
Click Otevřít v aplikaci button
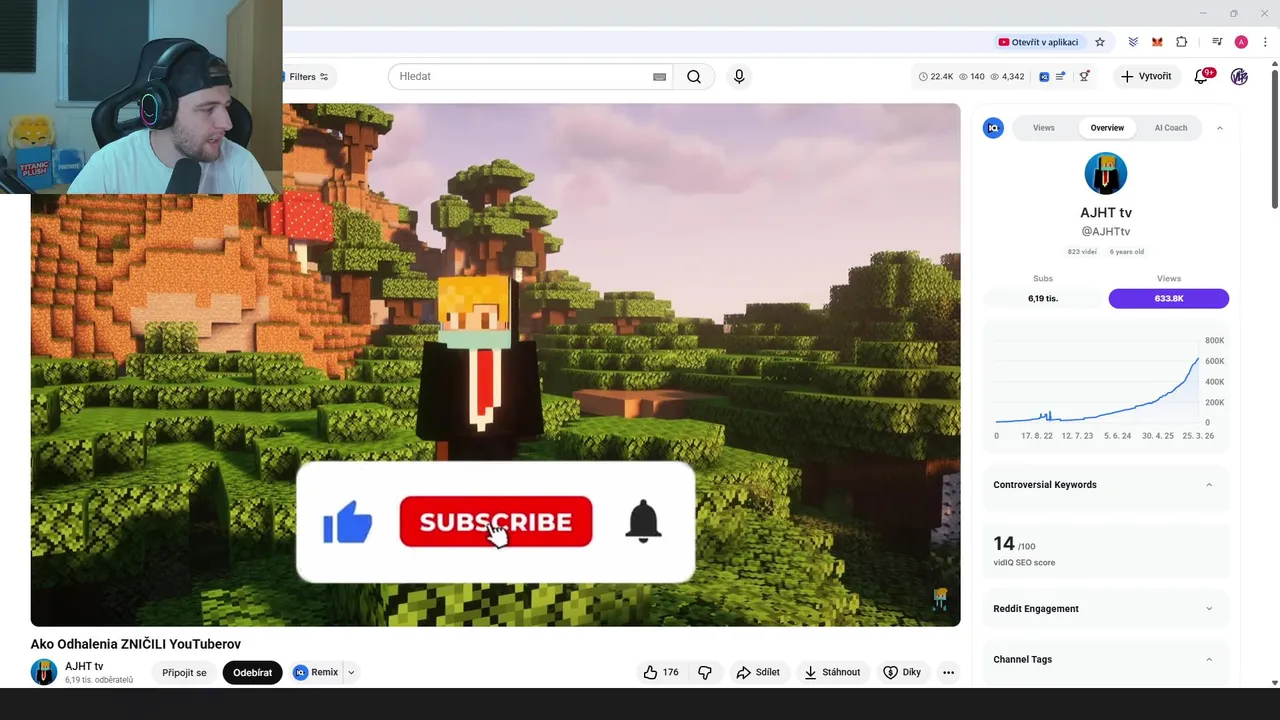pos(1038,42)
